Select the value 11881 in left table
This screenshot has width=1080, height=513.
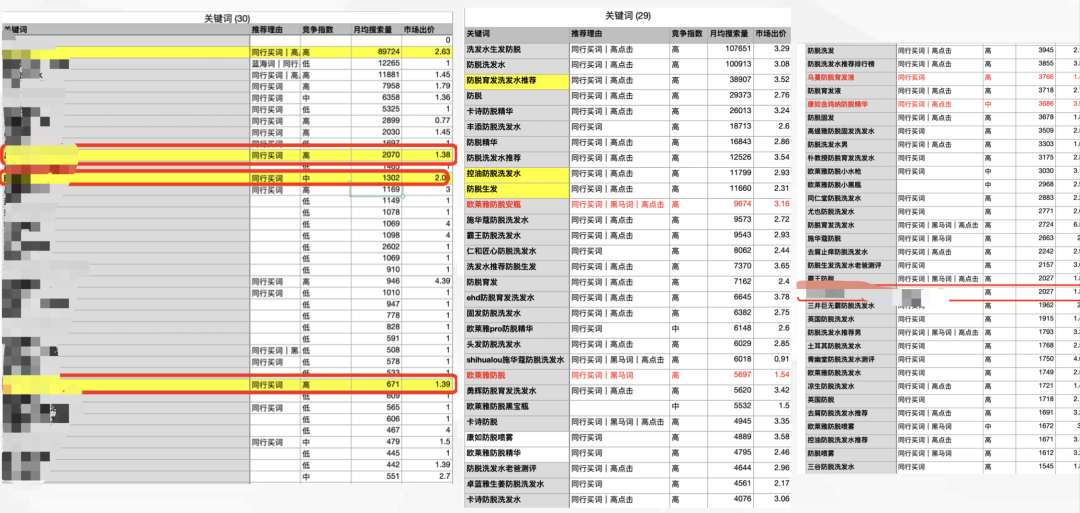[x=388, y=74]
